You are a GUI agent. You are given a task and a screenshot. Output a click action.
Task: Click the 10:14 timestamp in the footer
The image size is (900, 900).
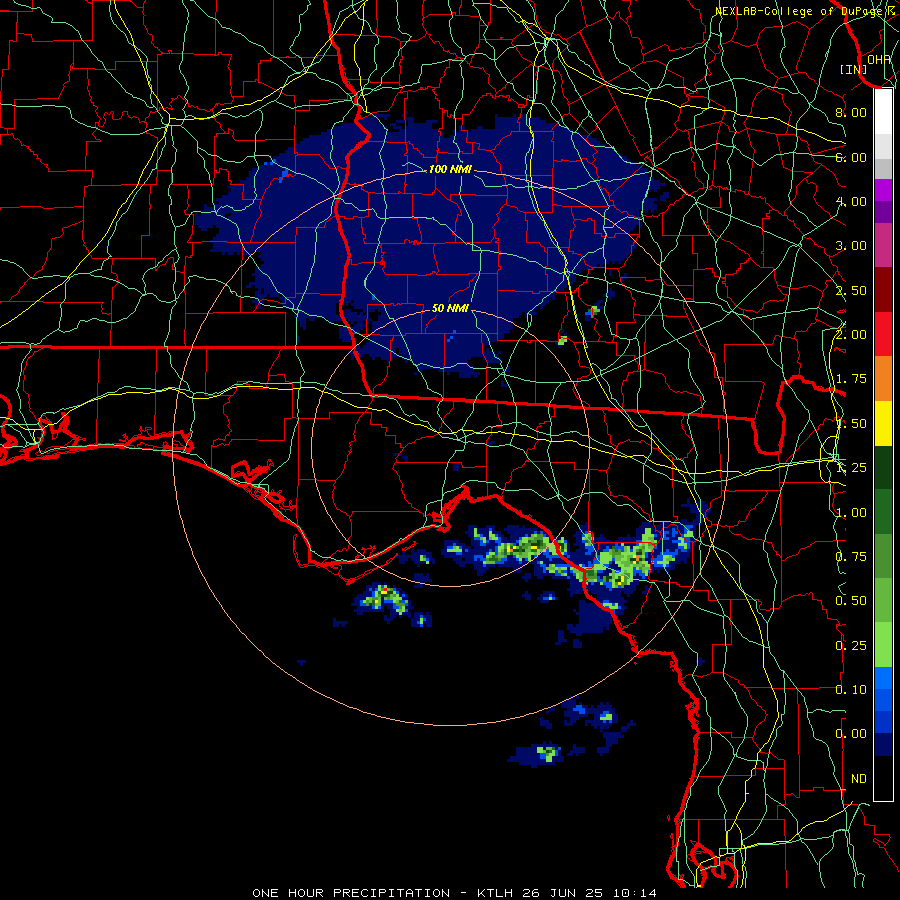click(635, 893)
